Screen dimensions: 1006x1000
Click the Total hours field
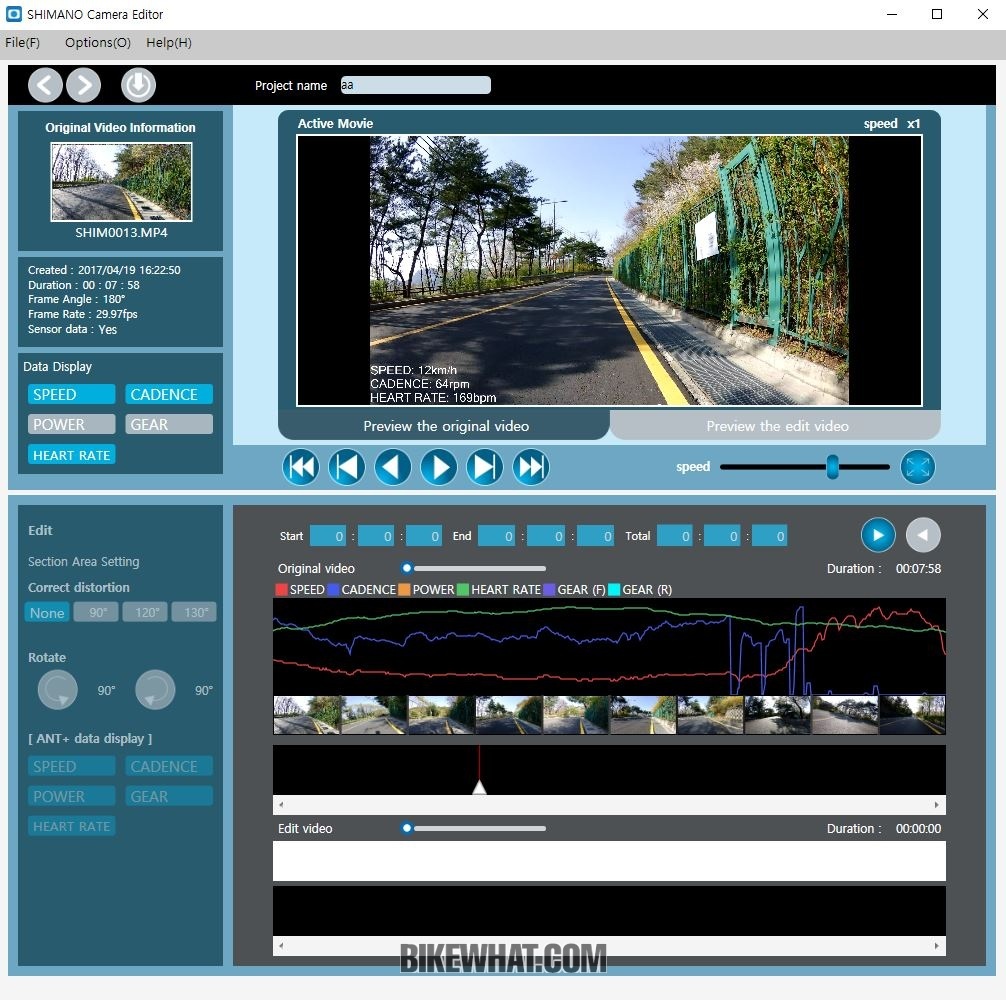[674, 536]
